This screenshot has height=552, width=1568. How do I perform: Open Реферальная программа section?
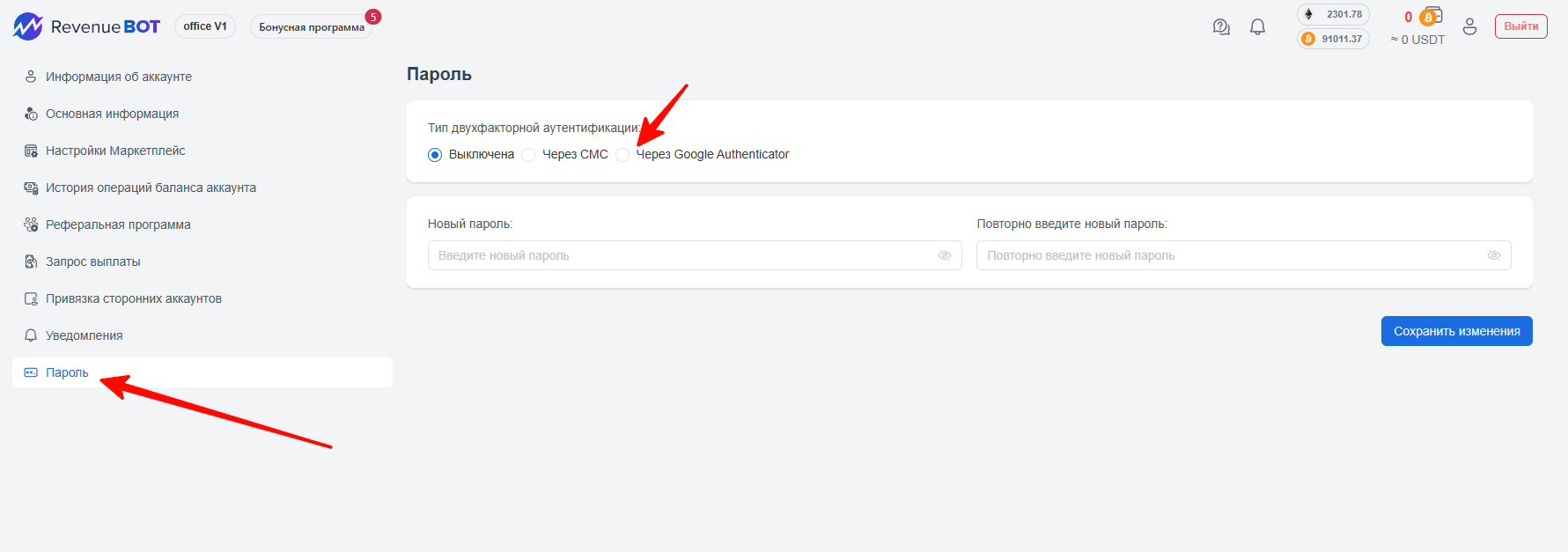[x=118, y=224]
